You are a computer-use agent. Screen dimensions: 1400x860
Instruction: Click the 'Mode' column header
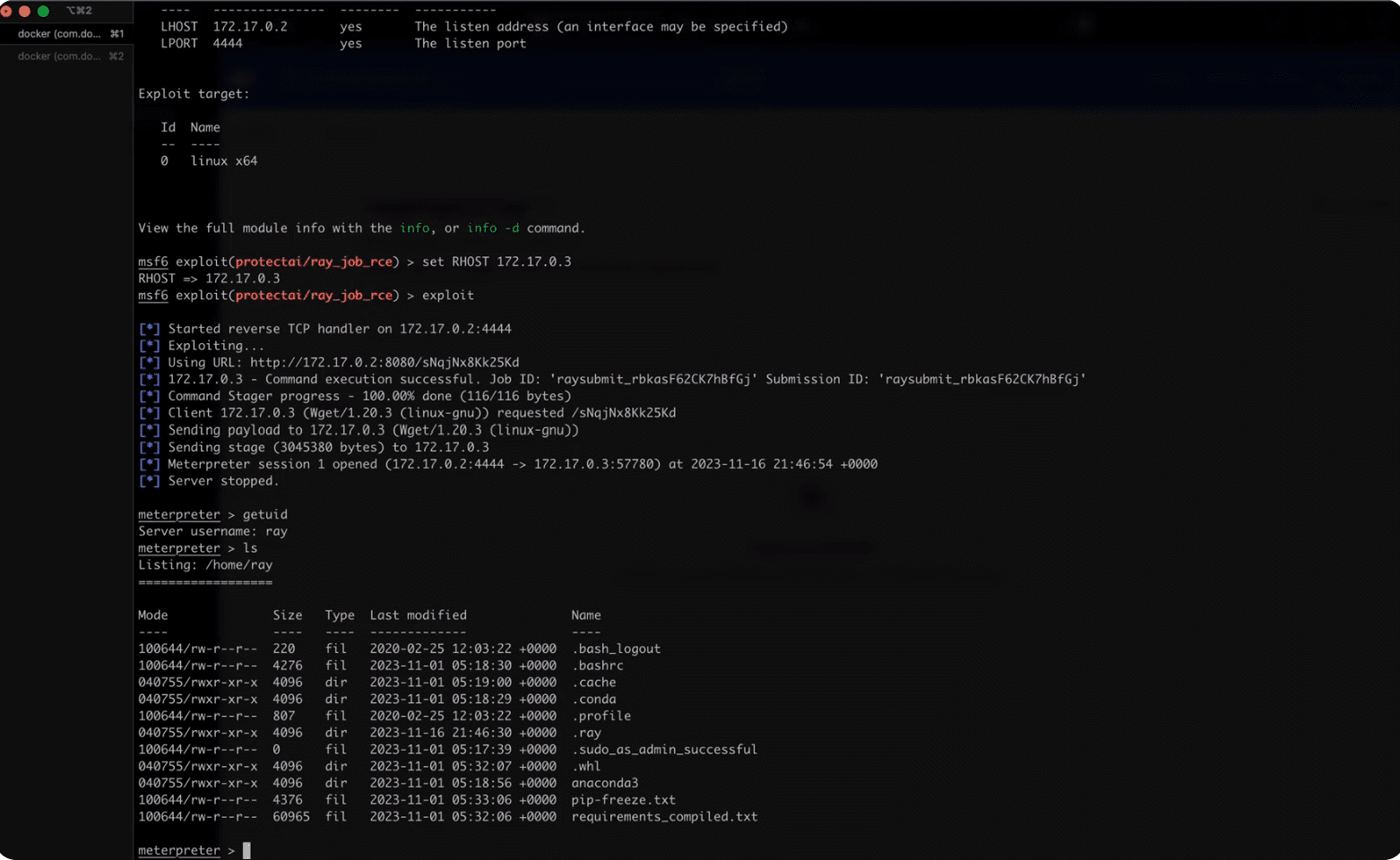pyautogui.click(x=153, y=615)
